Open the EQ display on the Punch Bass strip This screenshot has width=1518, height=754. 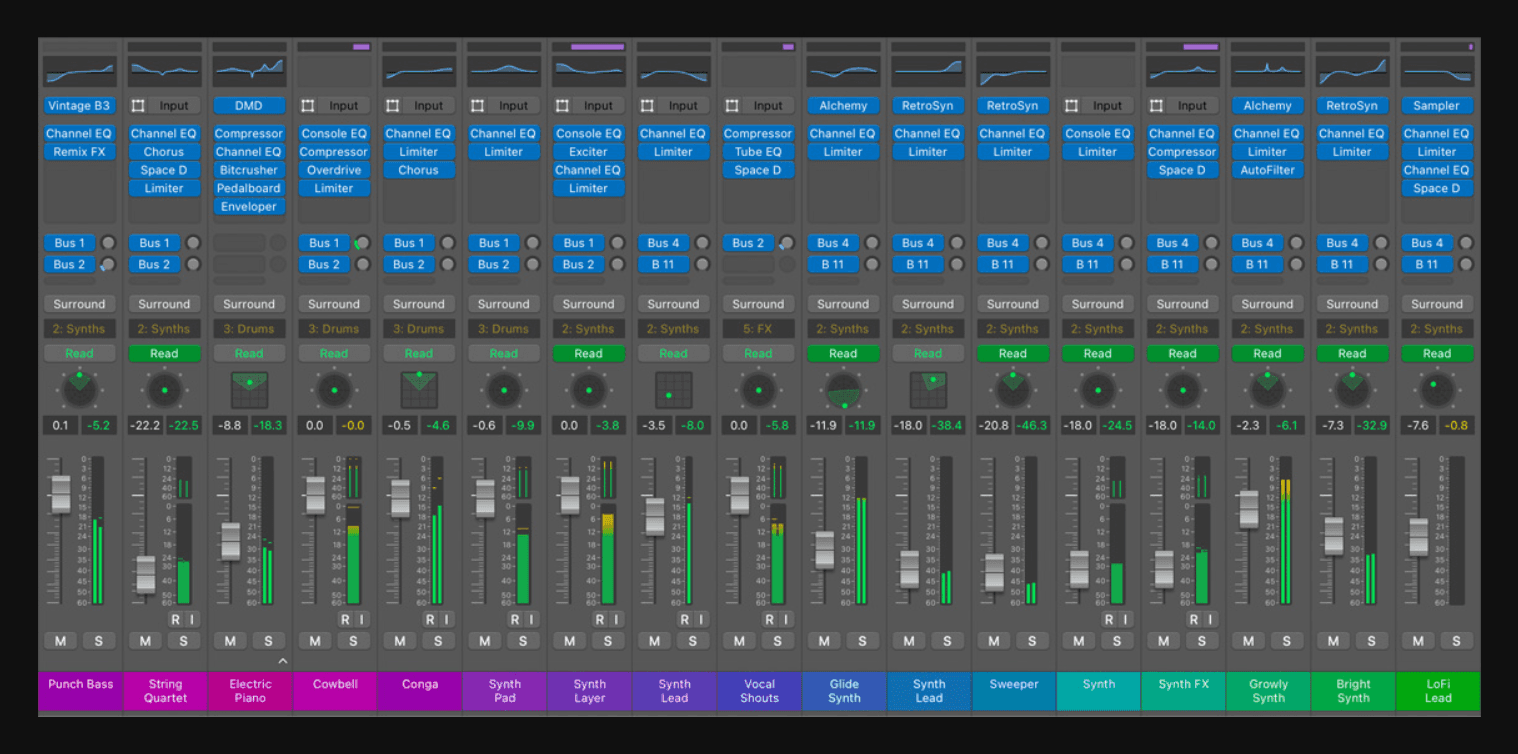point(80,72)
